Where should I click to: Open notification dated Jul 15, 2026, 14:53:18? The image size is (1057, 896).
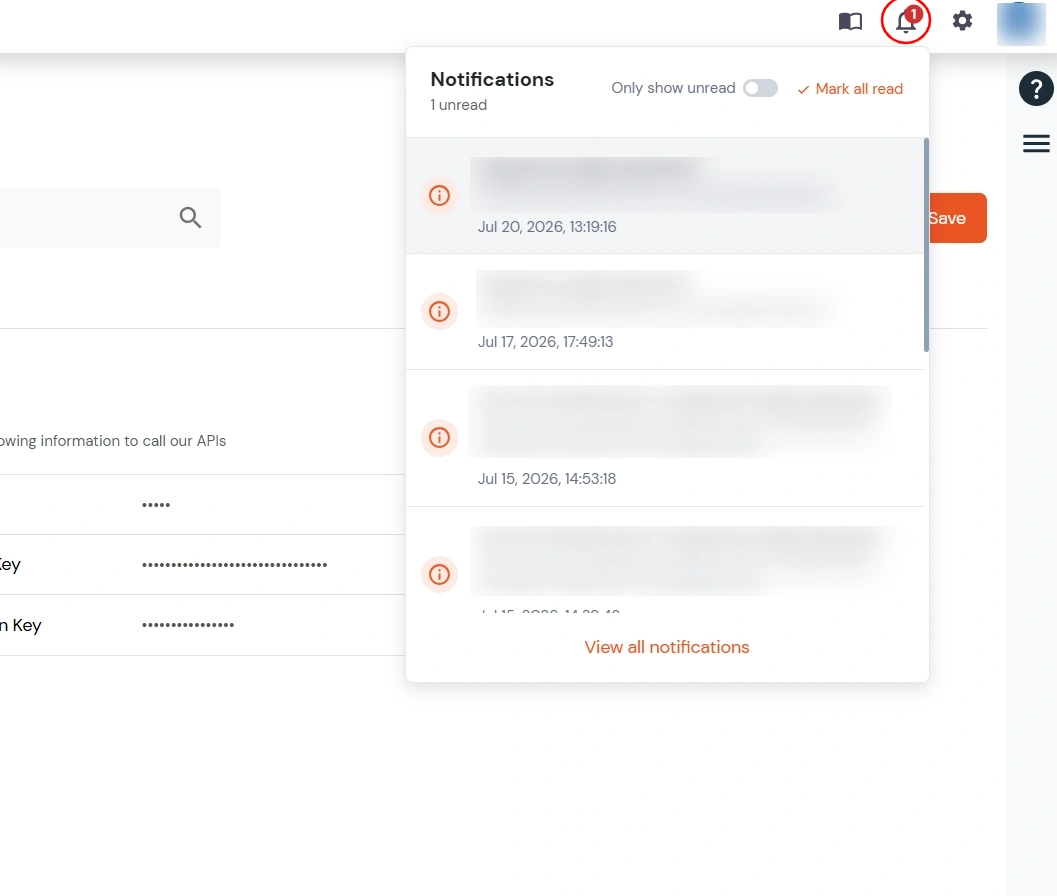(665, 438)
